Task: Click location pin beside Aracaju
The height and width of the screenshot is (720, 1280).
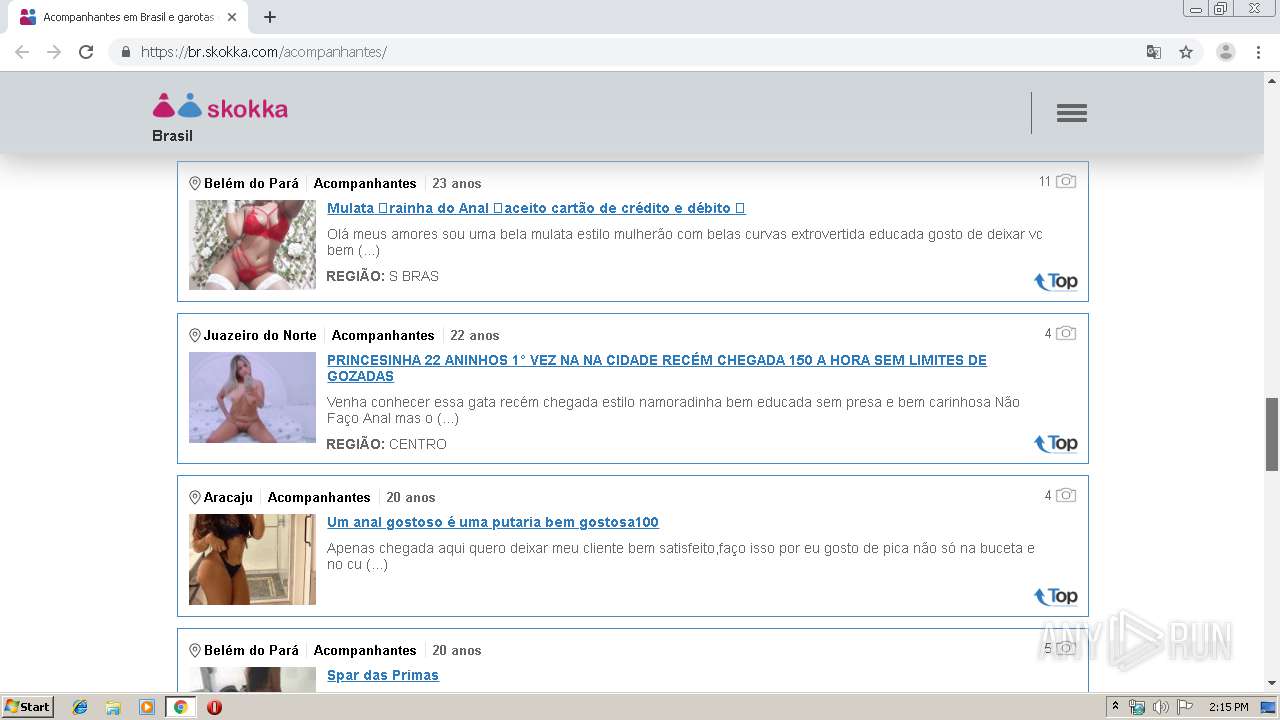Action: [x=195, y=497]
